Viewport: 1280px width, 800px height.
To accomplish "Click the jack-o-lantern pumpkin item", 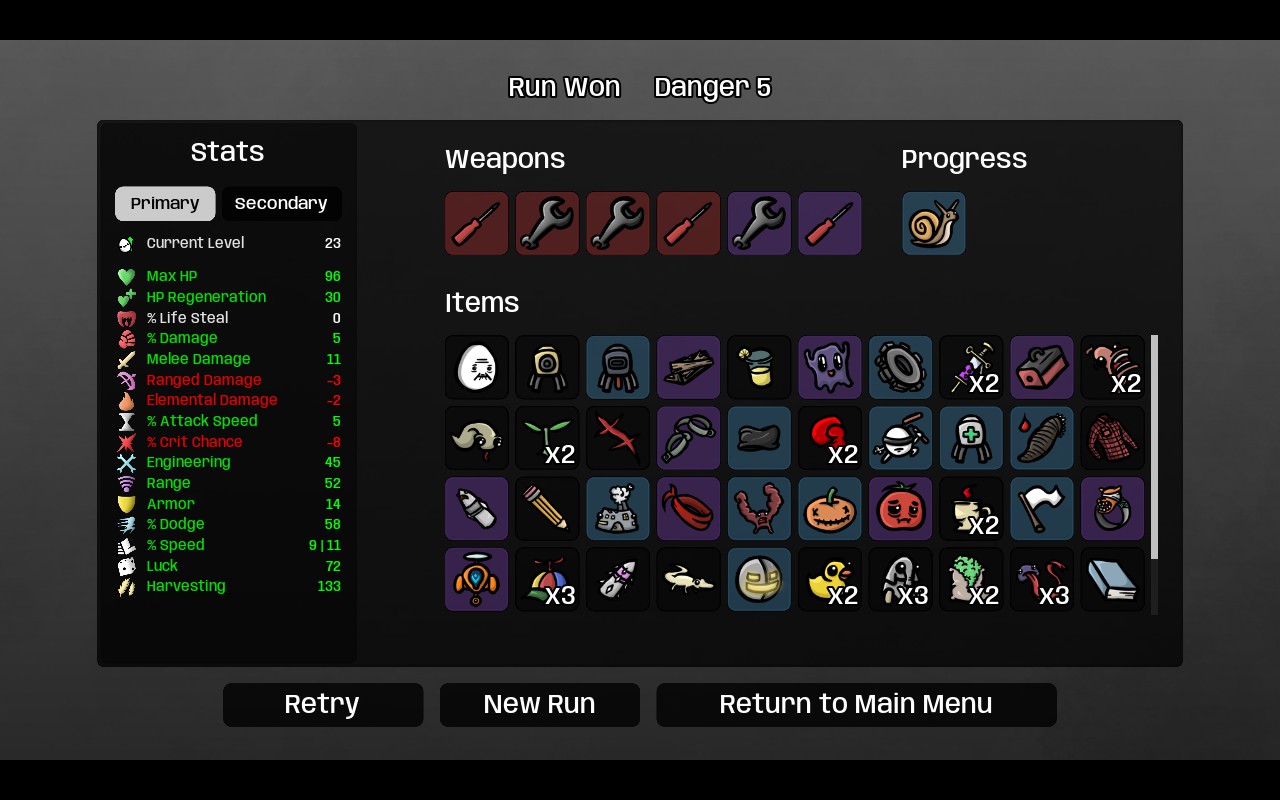I will [830, 509].
